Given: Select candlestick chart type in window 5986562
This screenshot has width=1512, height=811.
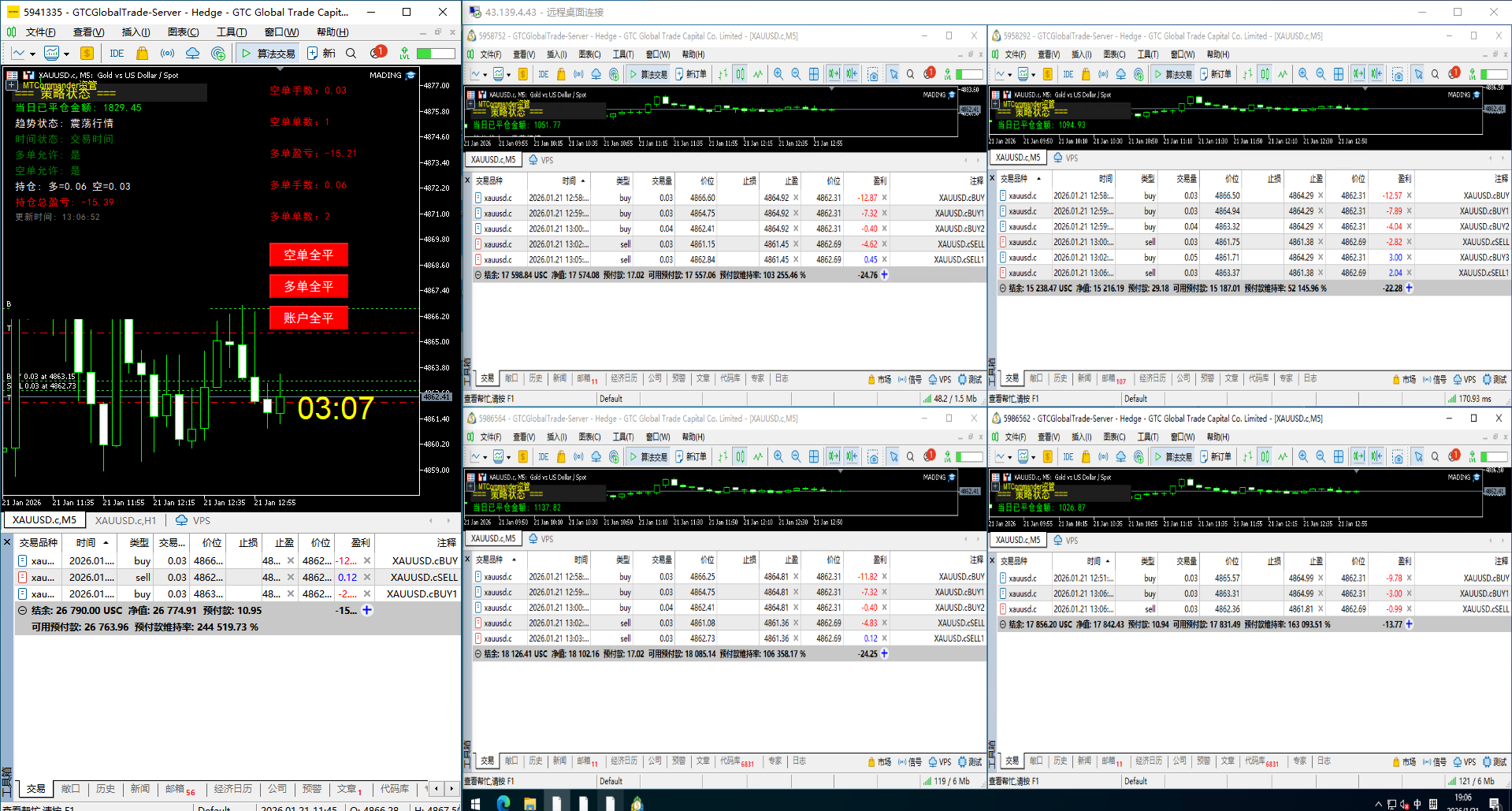Looking at the screenshot, I should pyautogui.click(x=1265, y=456).
